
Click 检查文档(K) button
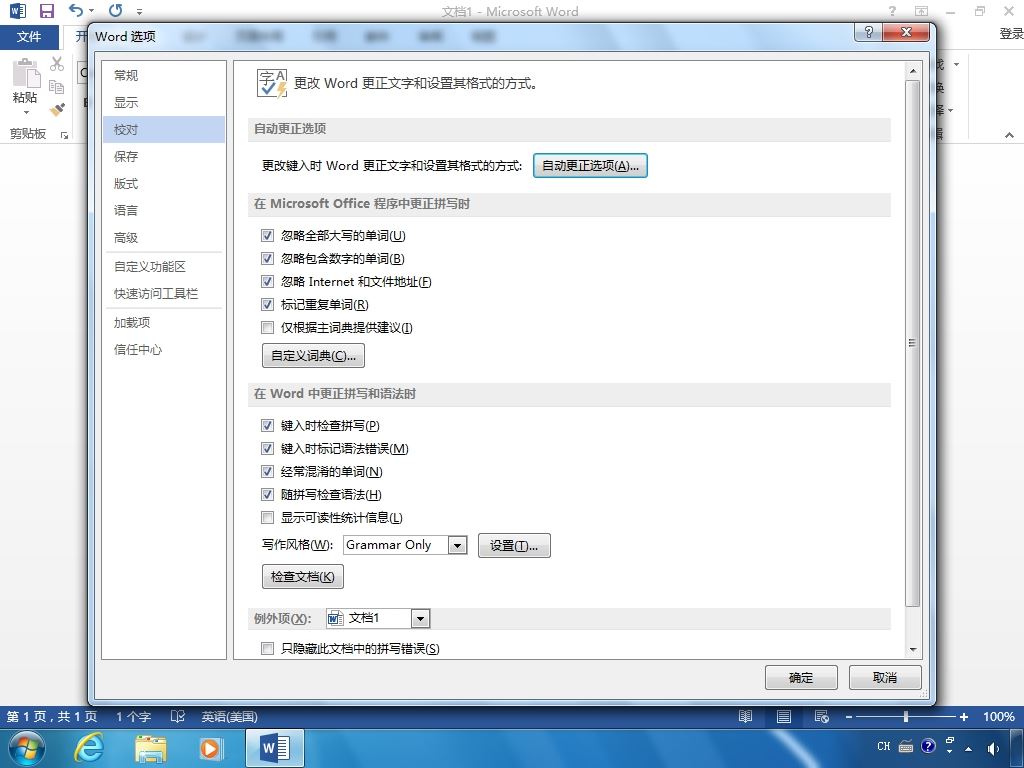[x=302, y=577]
